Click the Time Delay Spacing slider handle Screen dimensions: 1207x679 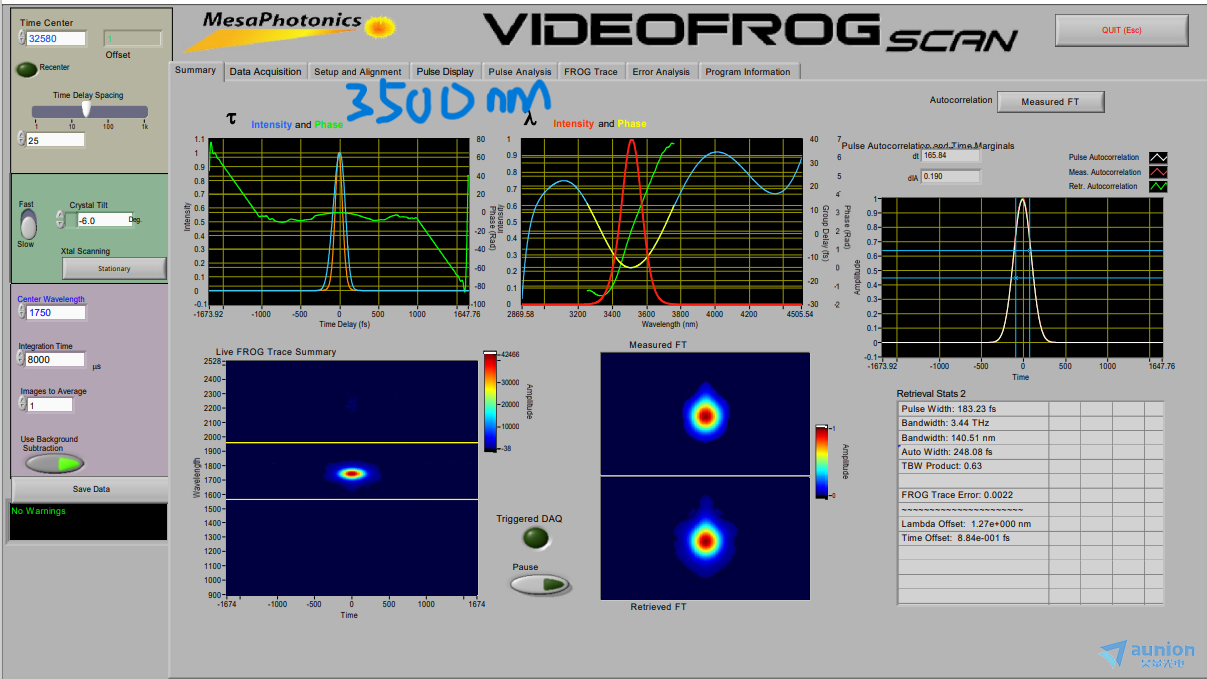pos(87,108)
